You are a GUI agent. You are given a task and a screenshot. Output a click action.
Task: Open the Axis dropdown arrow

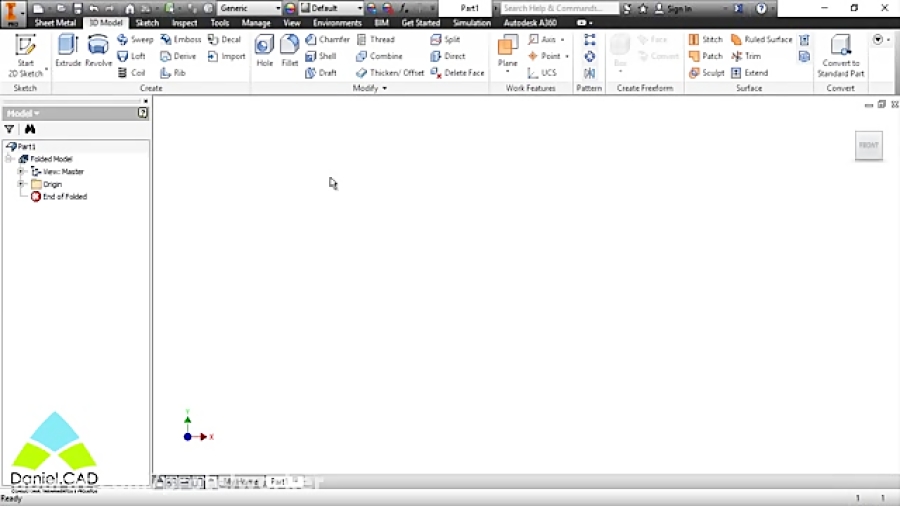pyautogui.click(x=562, y=40)
